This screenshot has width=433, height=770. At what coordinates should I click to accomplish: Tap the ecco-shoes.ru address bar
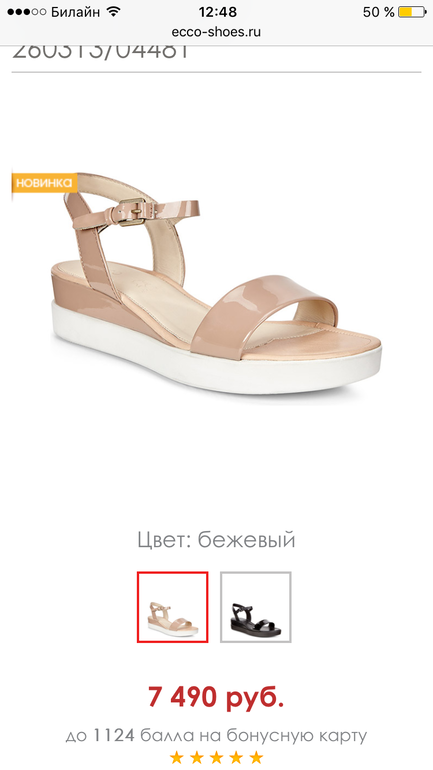click(216, 32)
